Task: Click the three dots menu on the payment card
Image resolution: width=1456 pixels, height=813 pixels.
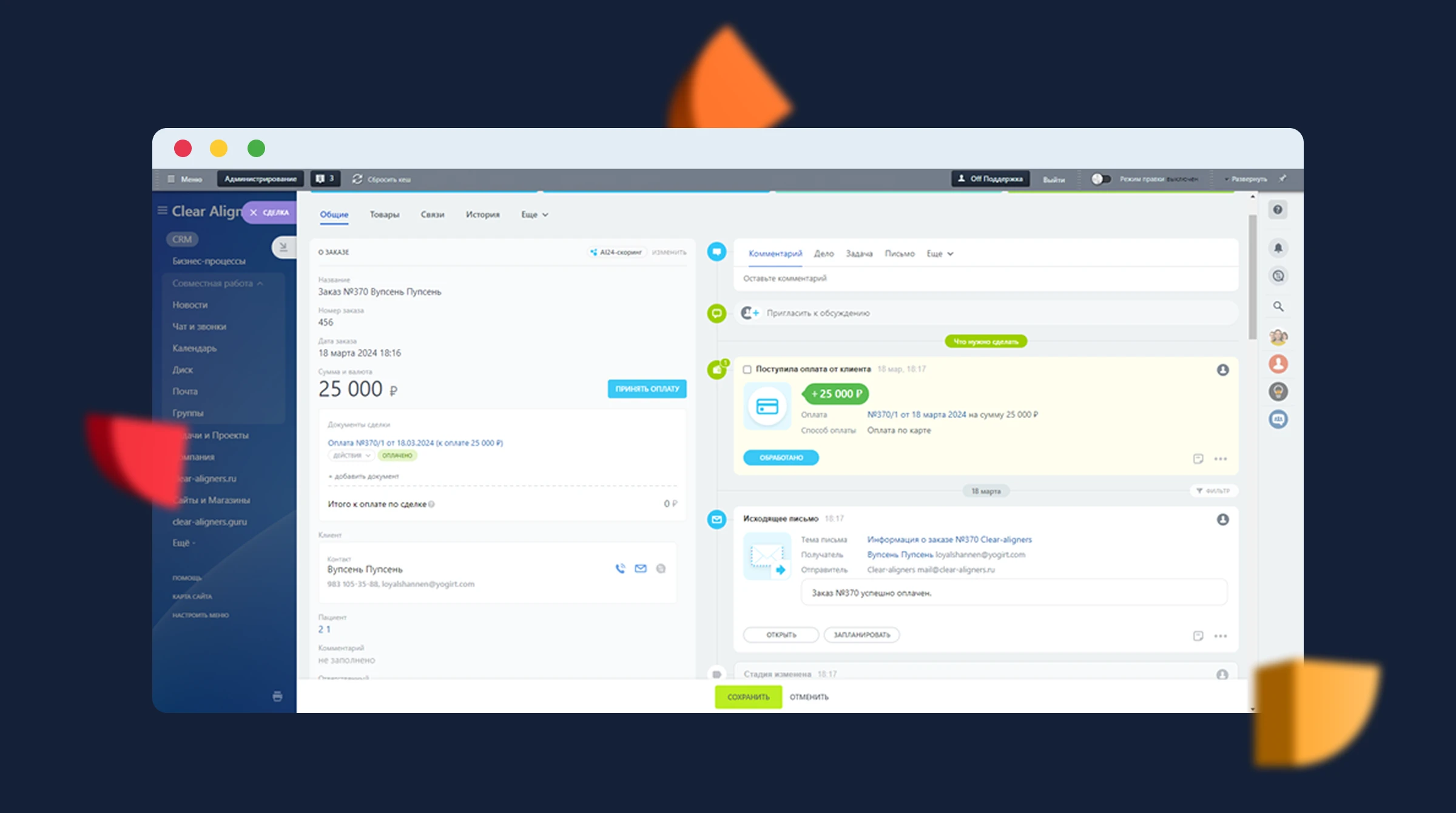Action: pos(1221,459)
